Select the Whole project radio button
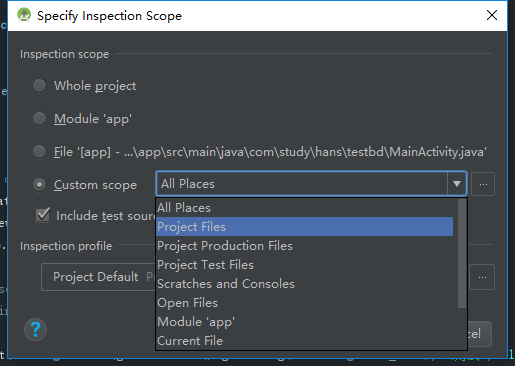Screen dimensions: 515x366 (x=39, y=86)
